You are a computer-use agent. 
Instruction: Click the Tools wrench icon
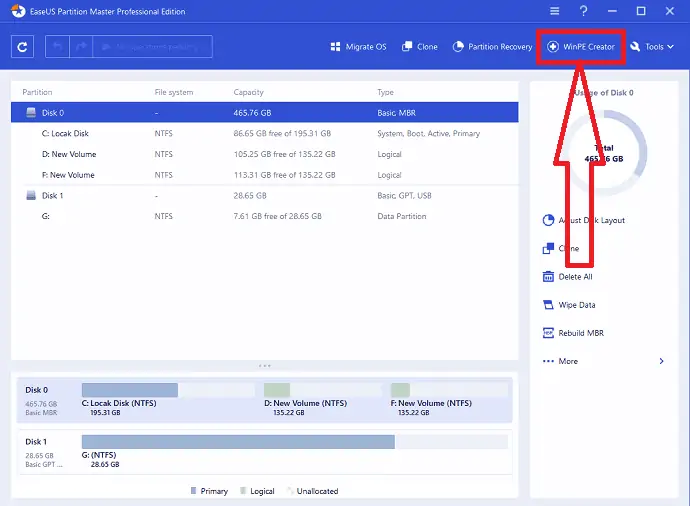(x=635, y=47)
